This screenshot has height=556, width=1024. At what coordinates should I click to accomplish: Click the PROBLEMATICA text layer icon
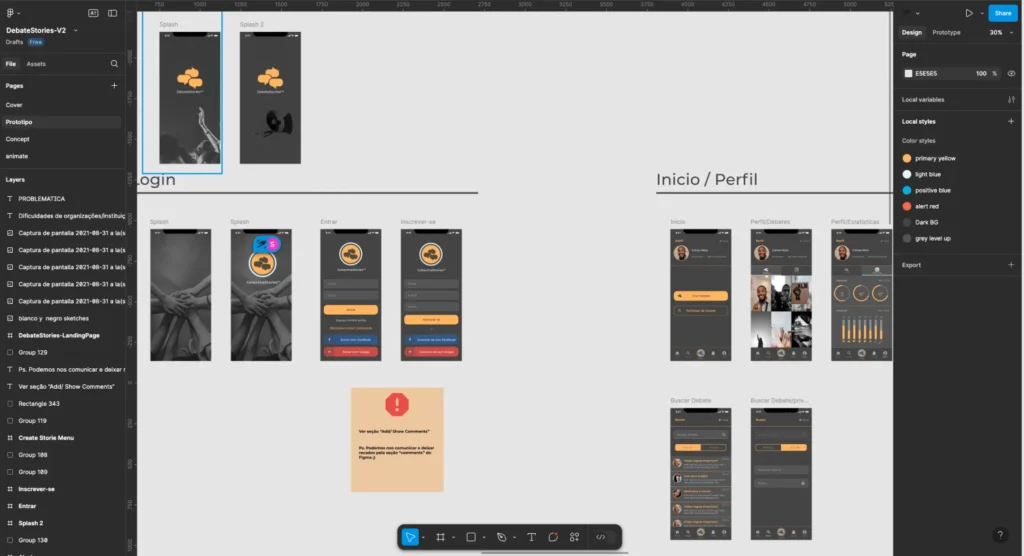[10, 199]
